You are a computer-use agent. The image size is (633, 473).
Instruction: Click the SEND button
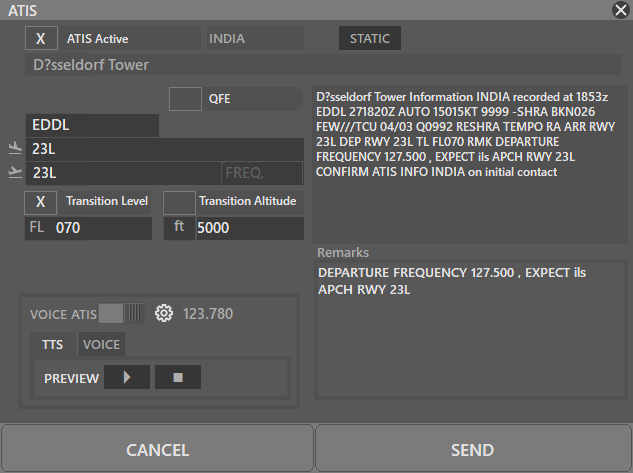(x=473, y=450)
